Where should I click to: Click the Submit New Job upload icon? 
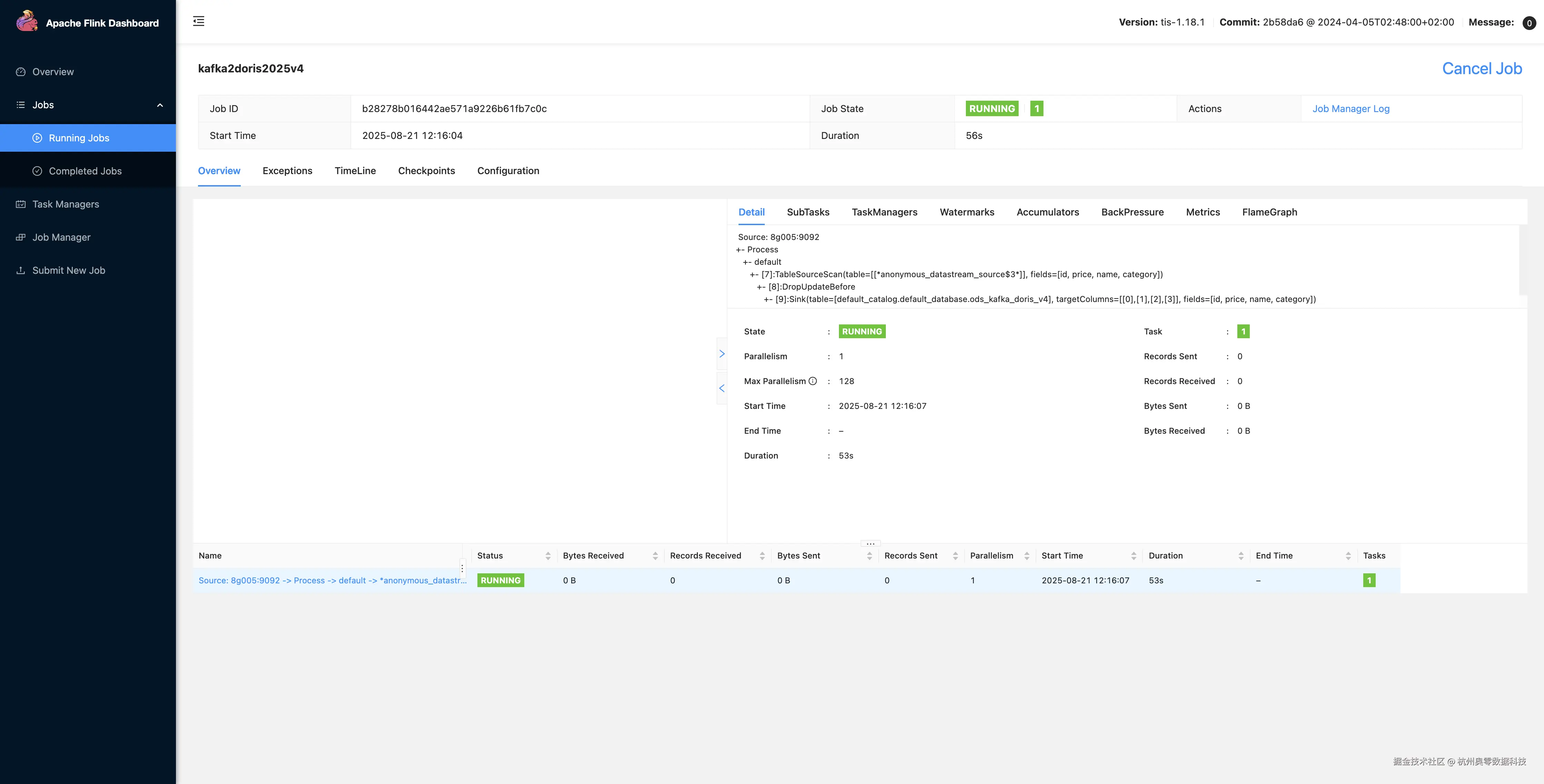20,270
